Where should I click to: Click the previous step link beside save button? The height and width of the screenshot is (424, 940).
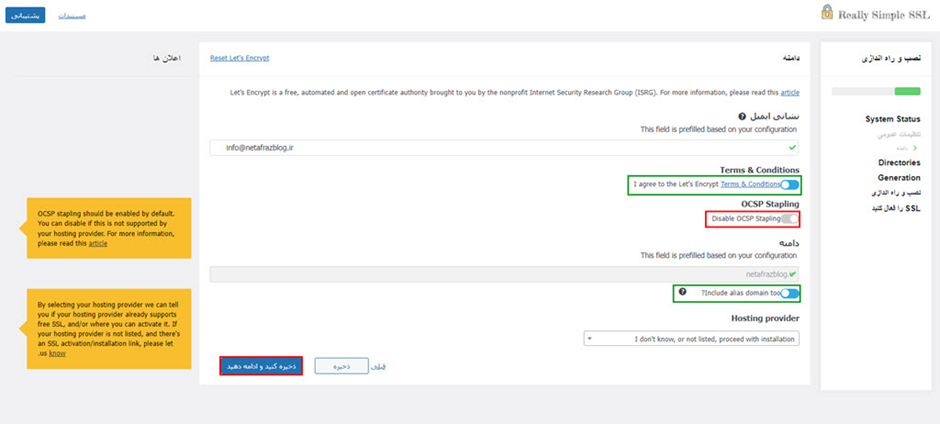point(379,366)
